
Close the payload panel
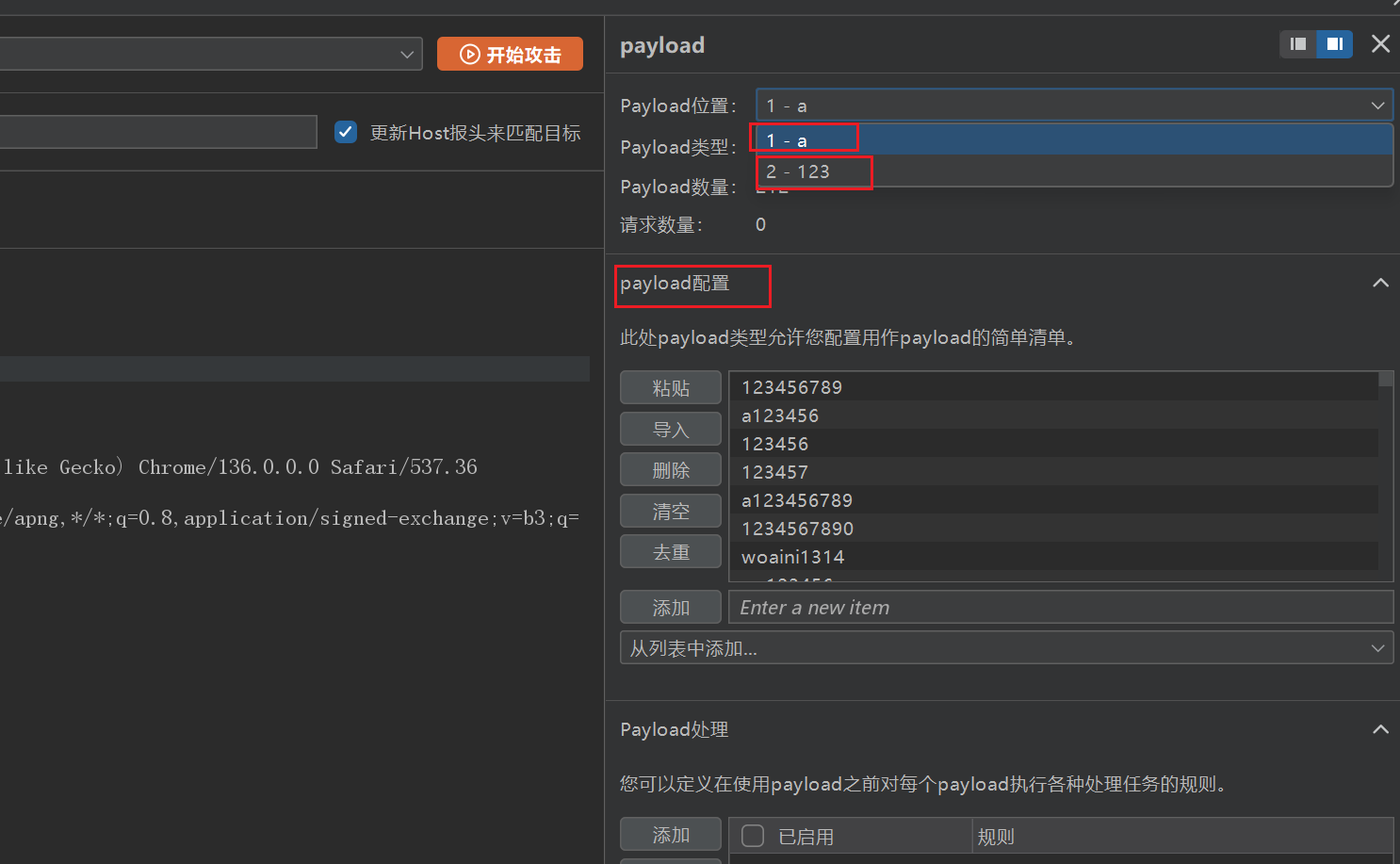[1380, 44]
